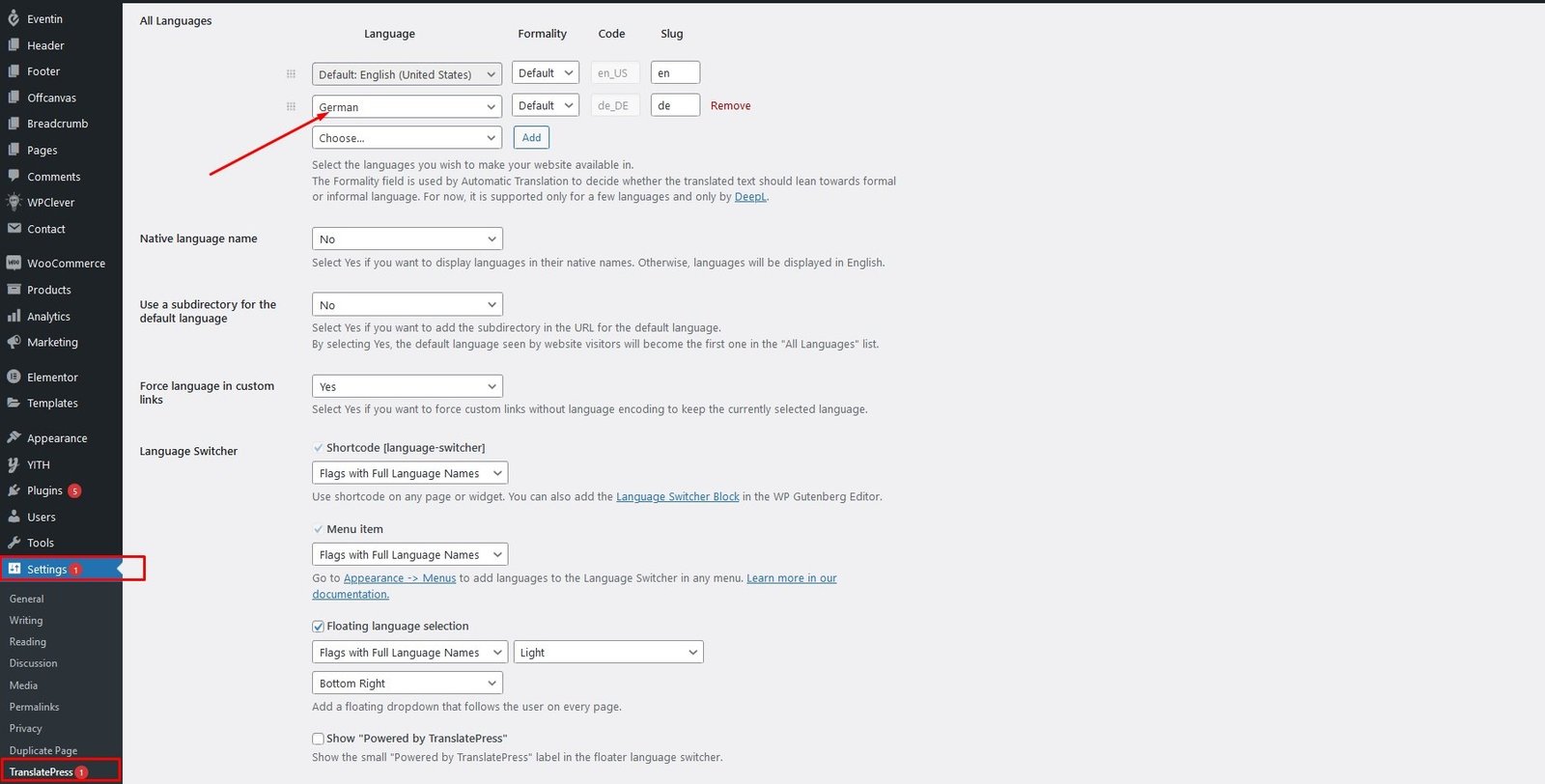Viewport: 1545px width, 784px height.
Task: Uncheck Floating language selection
Action: click(318, 627)
